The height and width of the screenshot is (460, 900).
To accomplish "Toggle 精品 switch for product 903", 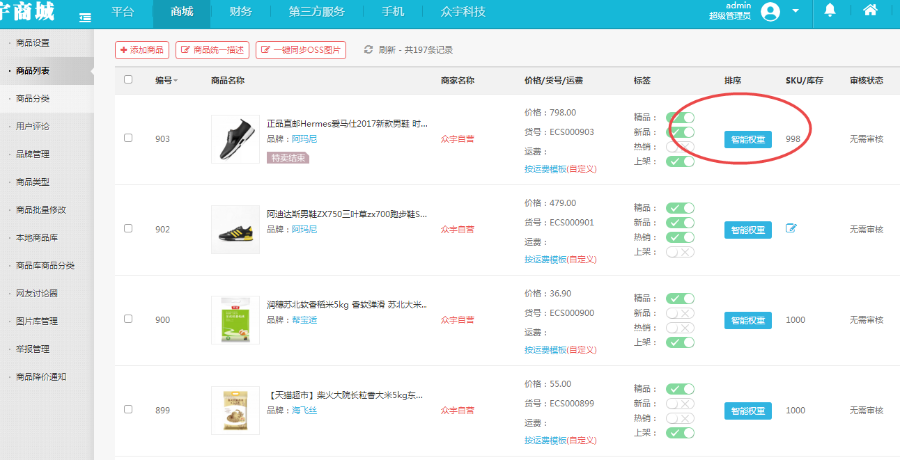I will (x=680, y=118).
